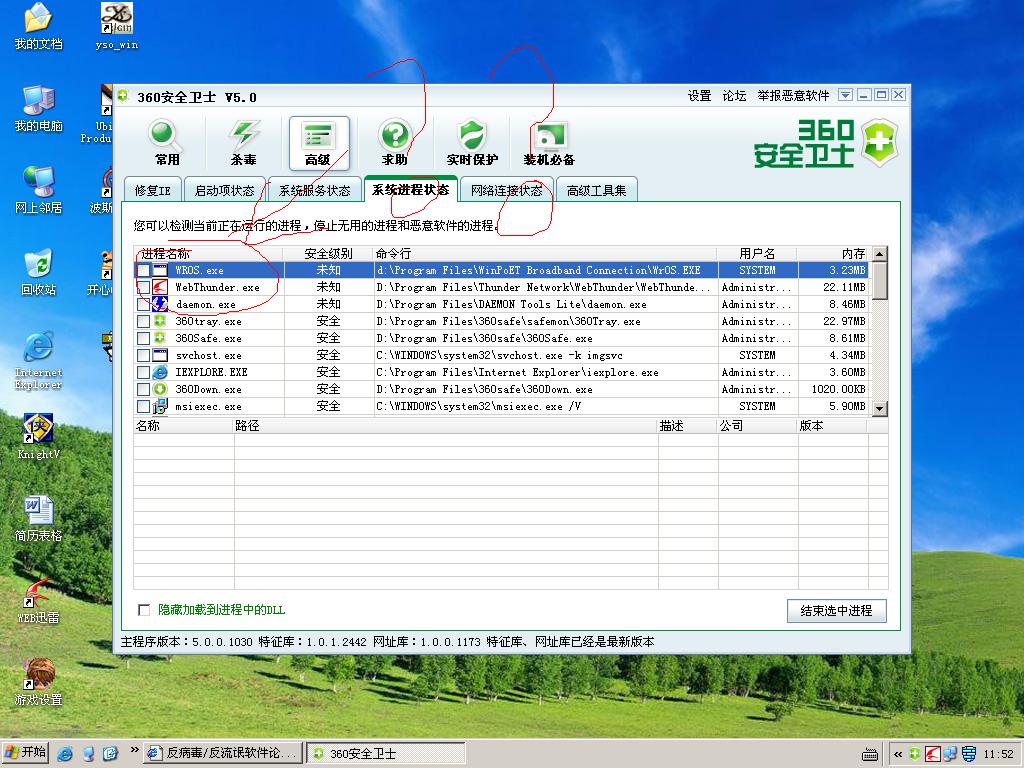Switch to 启动项状态 tab
The image size is (1024, 768).
[225, 190]
